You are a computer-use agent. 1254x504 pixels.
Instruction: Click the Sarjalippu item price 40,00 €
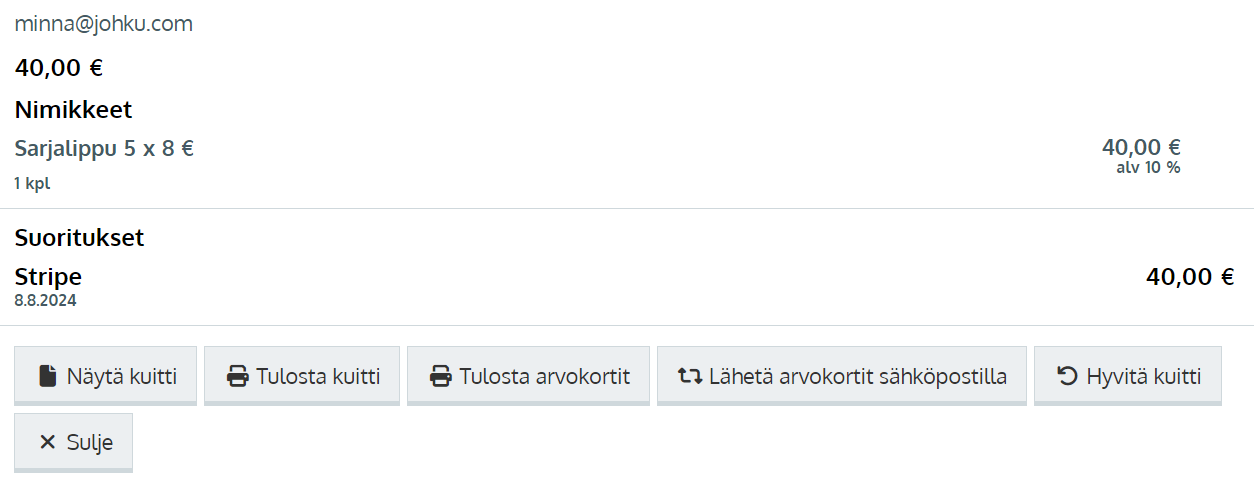point(1141,147)
